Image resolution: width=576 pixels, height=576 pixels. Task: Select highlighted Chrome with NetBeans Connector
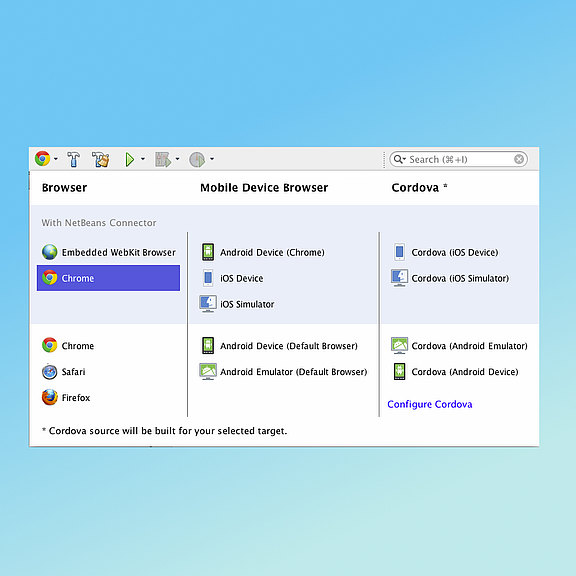coord(108,278)
